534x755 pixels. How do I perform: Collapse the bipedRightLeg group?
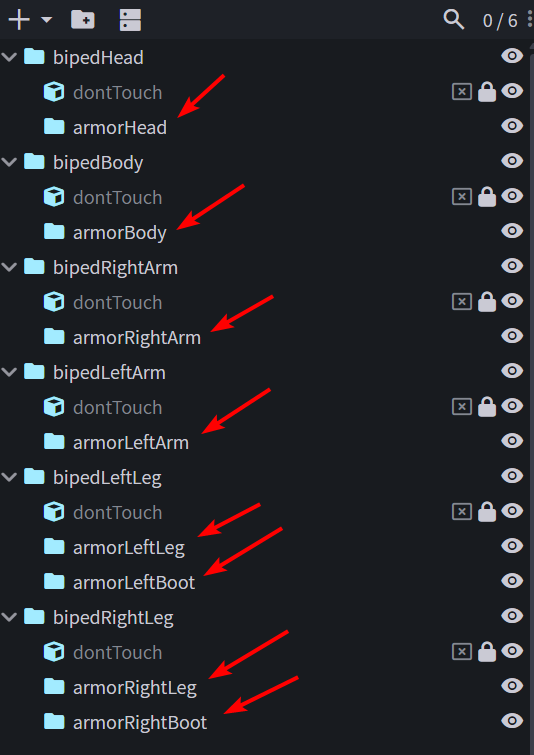tap(9, 617)
